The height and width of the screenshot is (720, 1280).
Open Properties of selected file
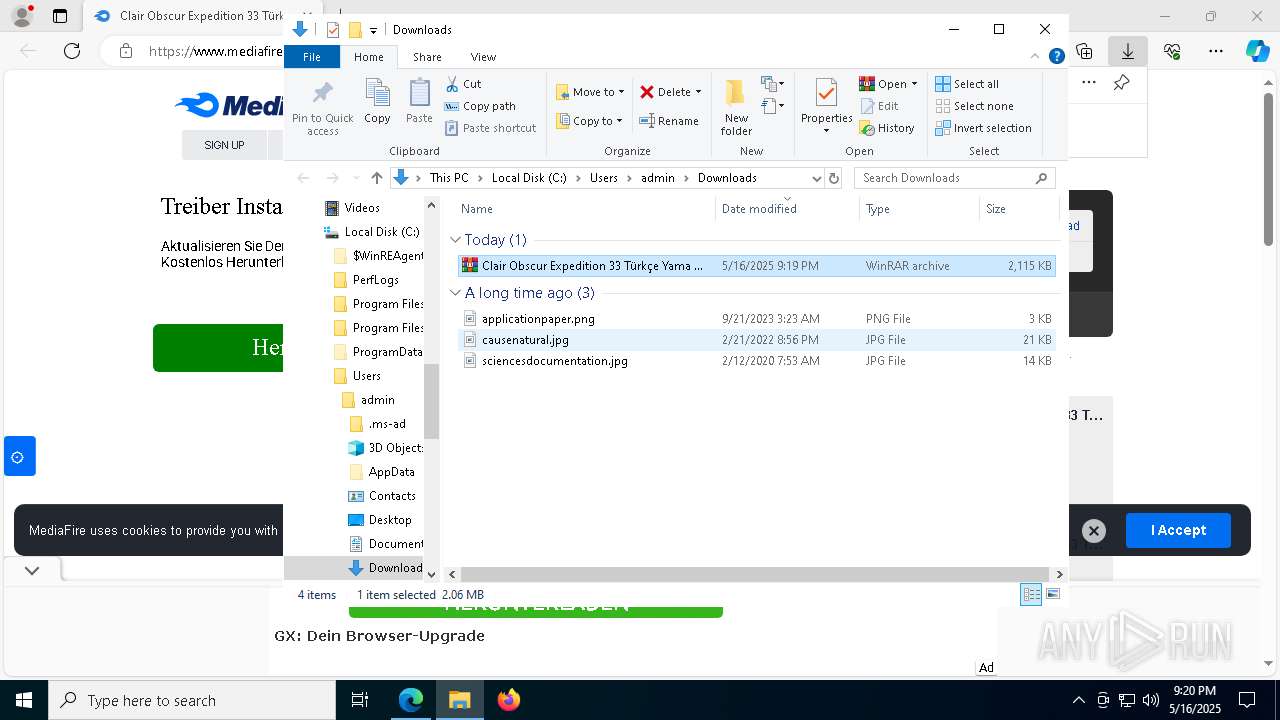click(826, 108)
